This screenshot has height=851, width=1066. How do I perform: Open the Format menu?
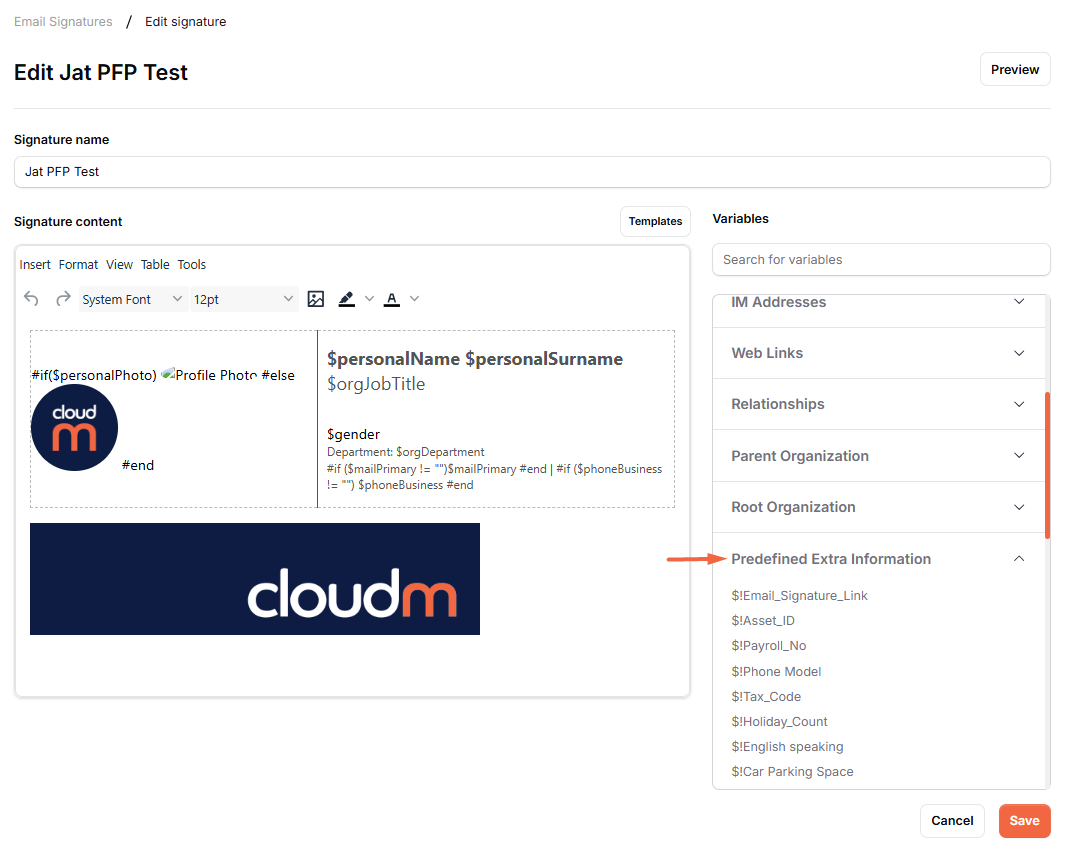[78, 264]
